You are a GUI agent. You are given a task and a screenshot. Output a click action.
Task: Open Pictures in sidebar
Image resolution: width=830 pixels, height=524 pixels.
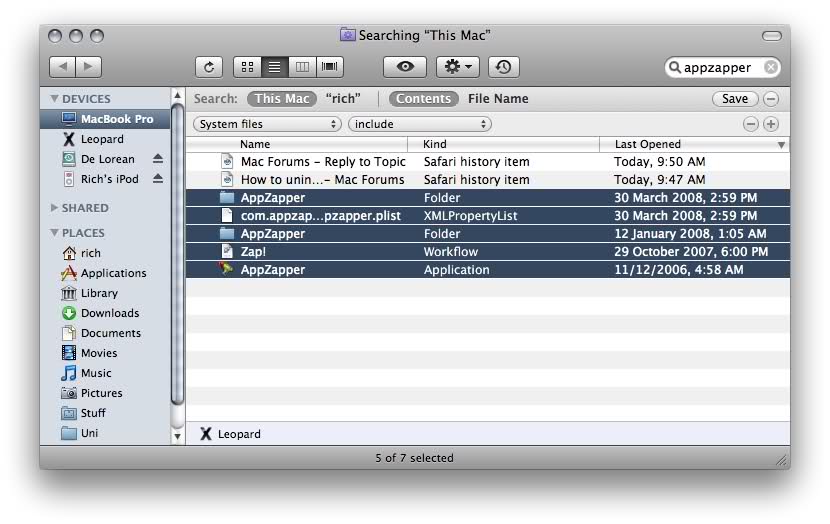(x=105, y=393)
